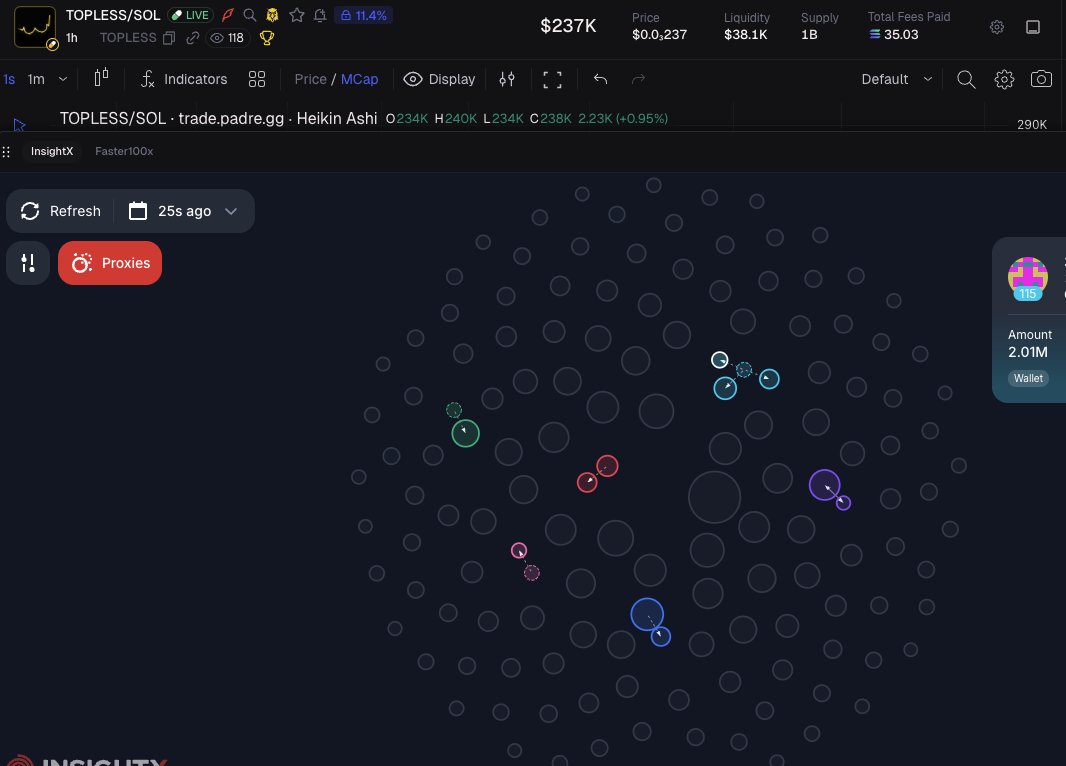Viewport: 1066px width, 766px height.
Task: Click the red feather icon next to LIVE
Action: pyautogui.click(x=228, y=15)
